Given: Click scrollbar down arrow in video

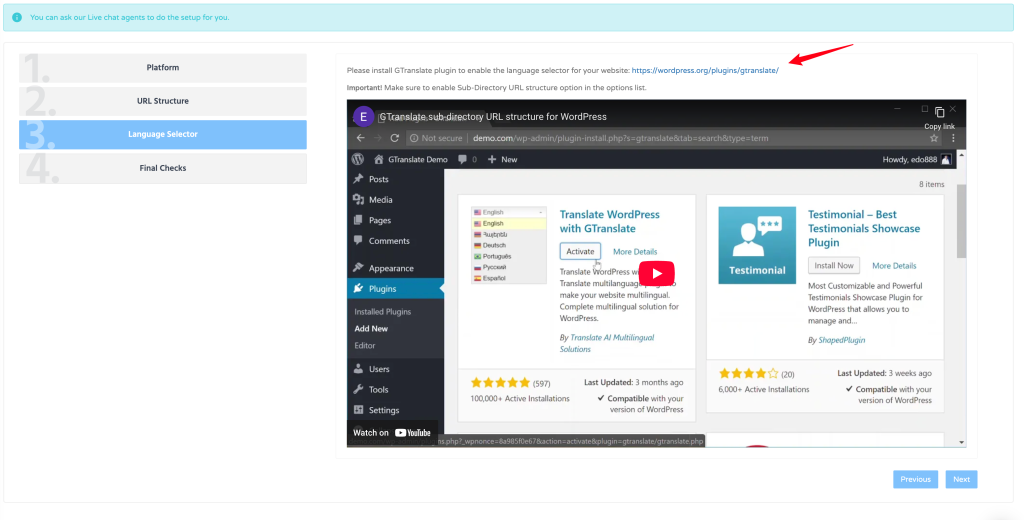Looking at the screenshot, I should pyautogui.click(x=961, y=442).
